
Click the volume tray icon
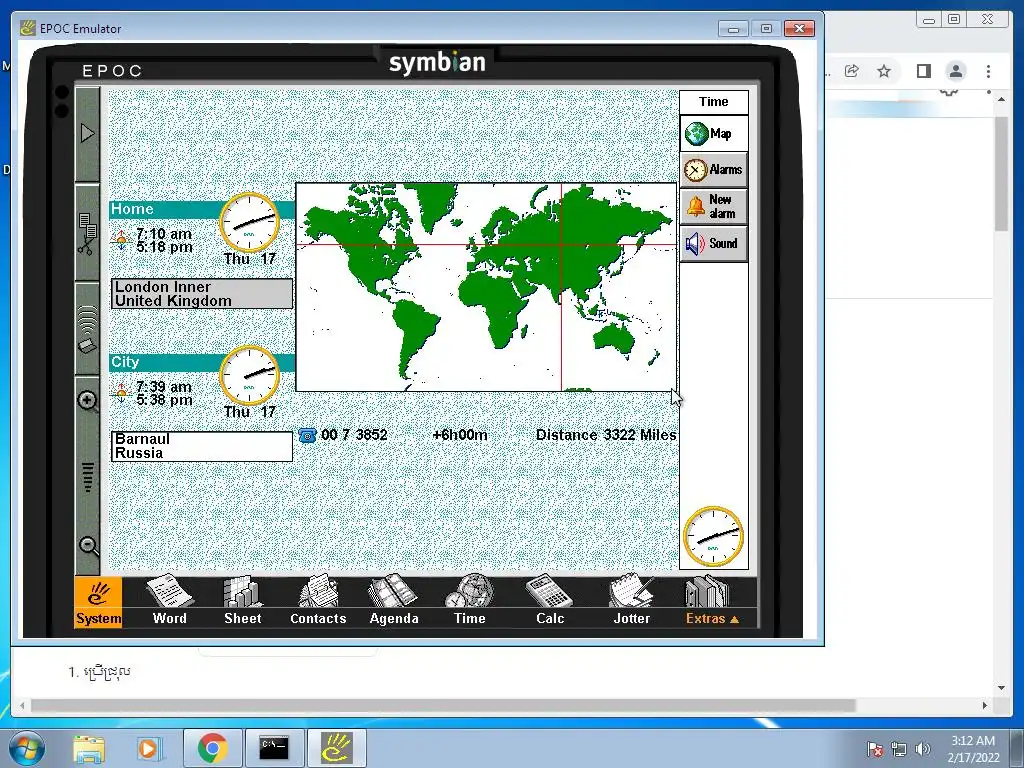(x=923, y=749)
